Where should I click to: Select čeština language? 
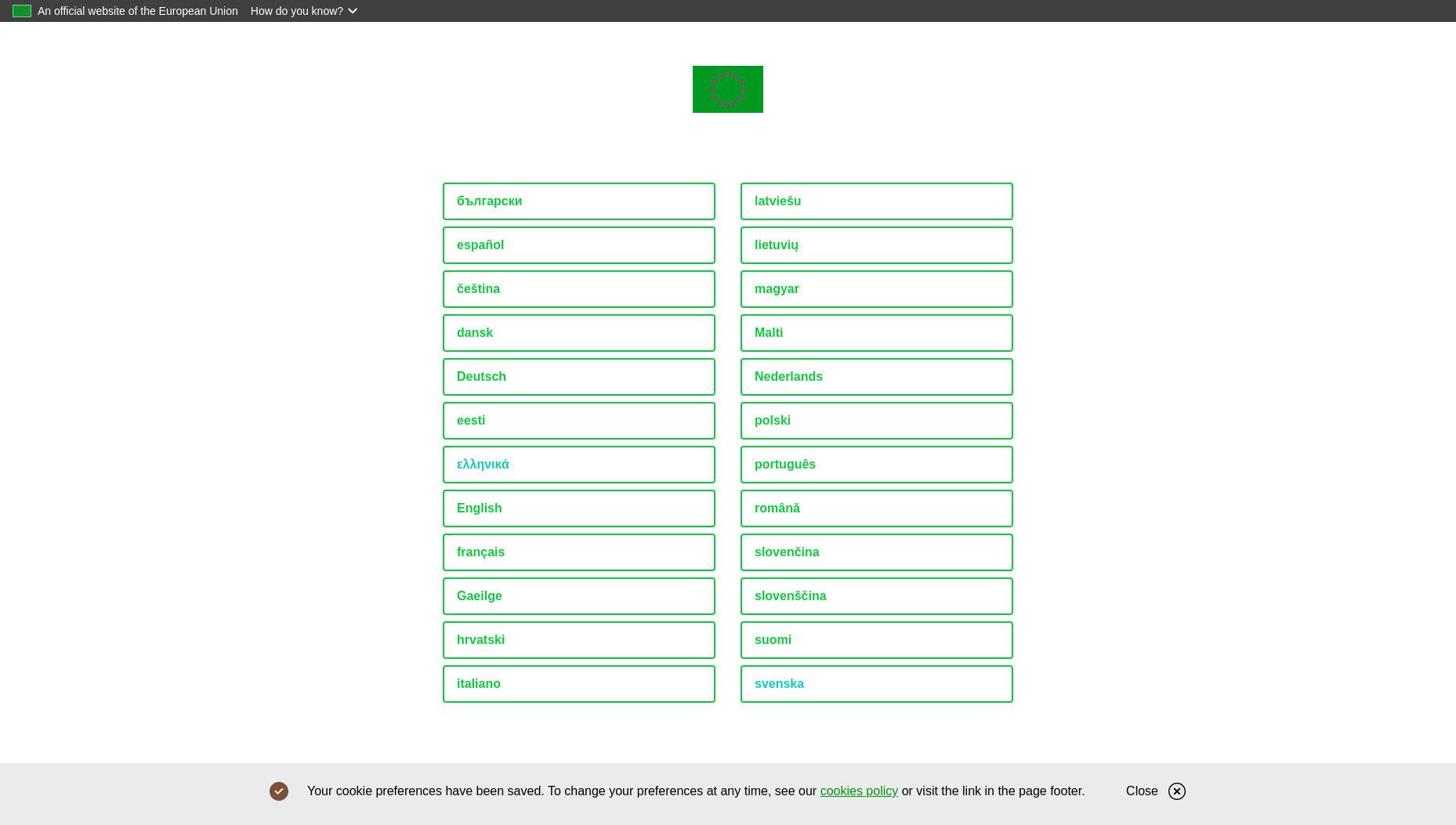point(579,289)
